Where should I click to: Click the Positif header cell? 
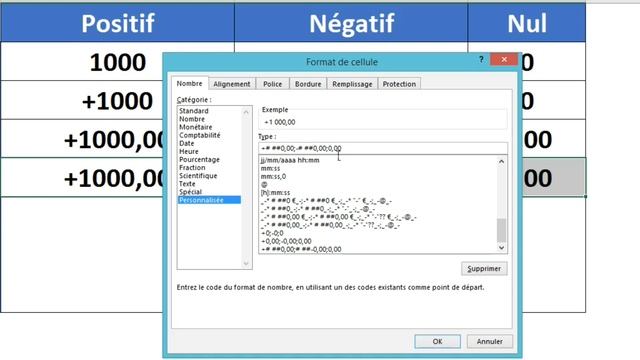tap(118, 23)
